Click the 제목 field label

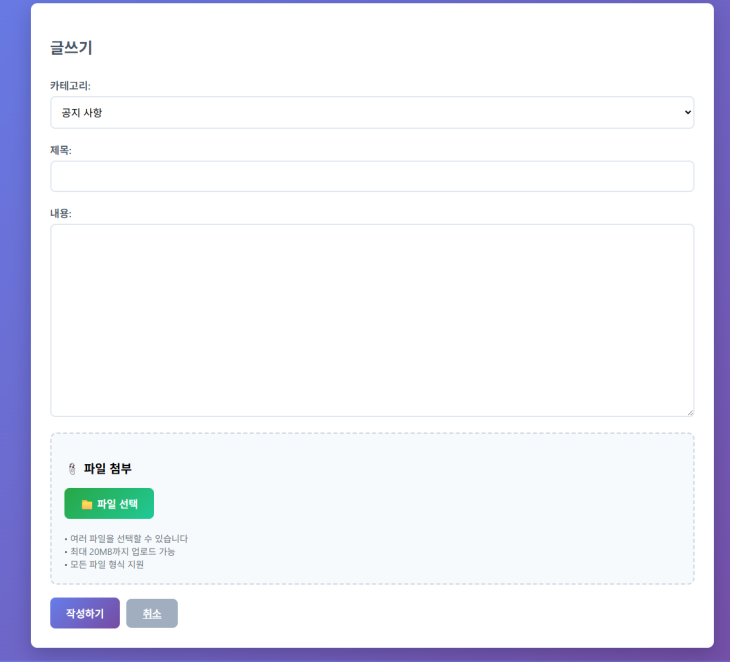tap(61, 150)
